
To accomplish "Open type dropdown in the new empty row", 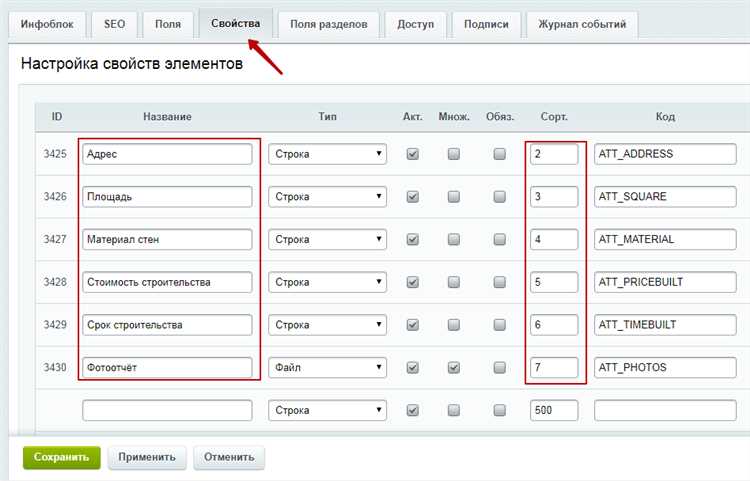I will coord(327,410).
